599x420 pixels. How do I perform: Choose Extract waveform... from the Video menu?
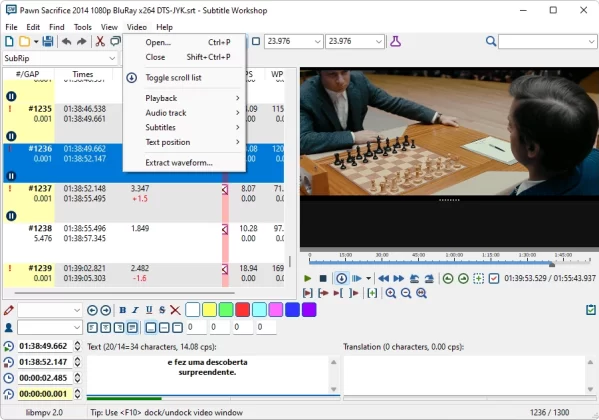[184, 162]
